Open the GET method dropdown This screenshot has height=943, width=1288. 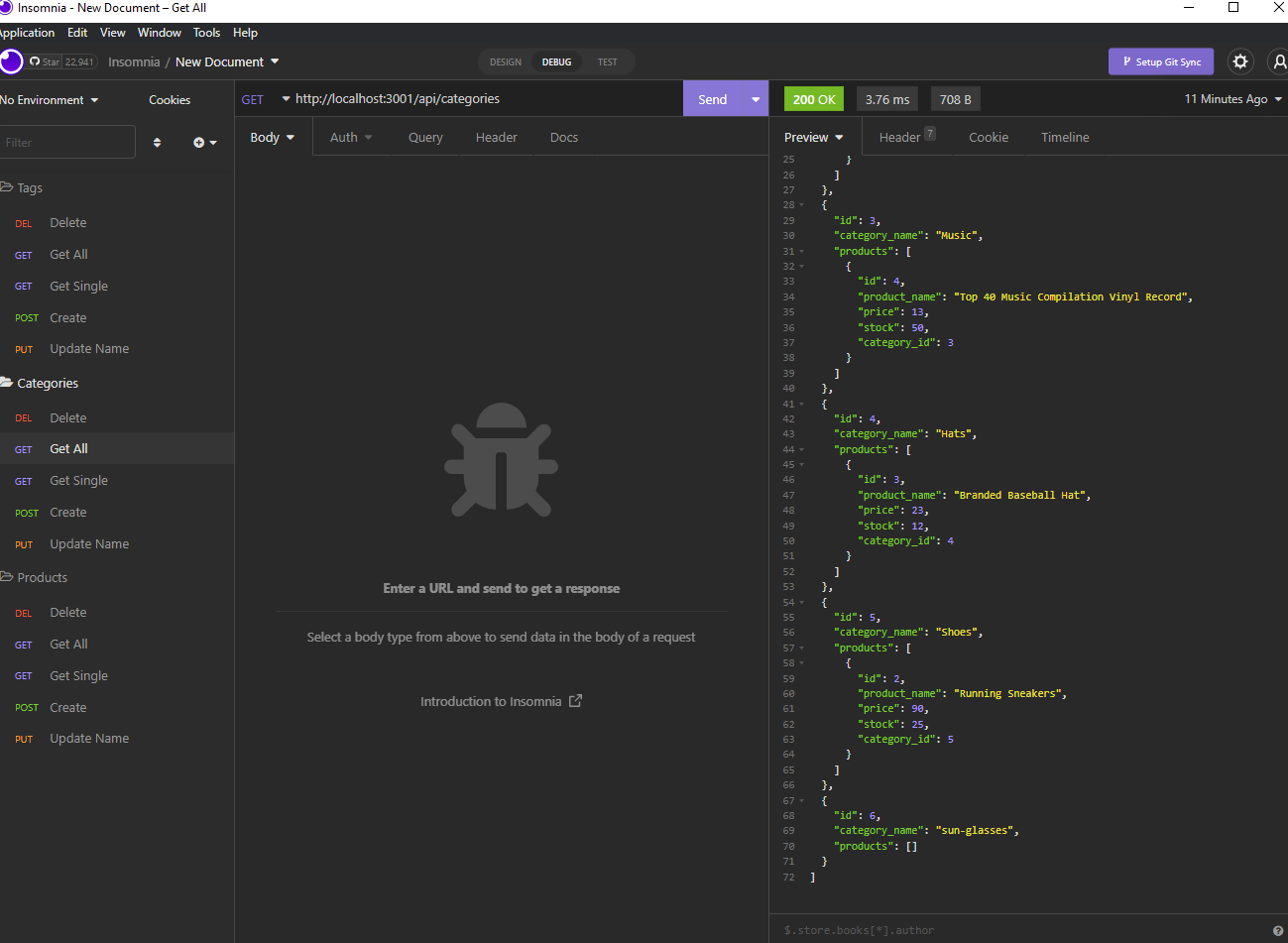266,99
